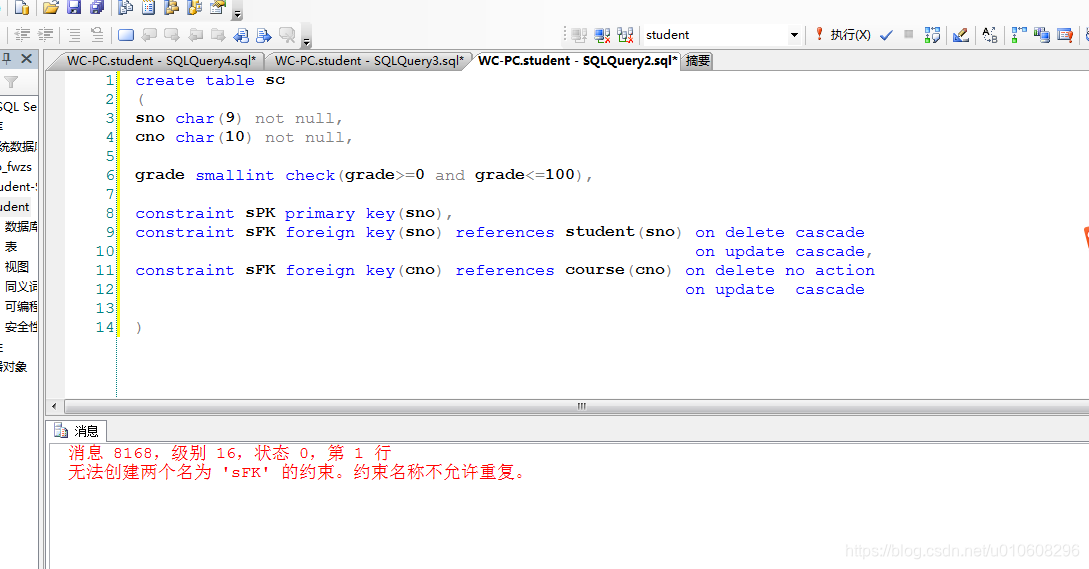The height and width of the screenshot is (569, 1089).
Task: Toggle auto-hide pin on Object Explorer
Action: click(6, 58)
